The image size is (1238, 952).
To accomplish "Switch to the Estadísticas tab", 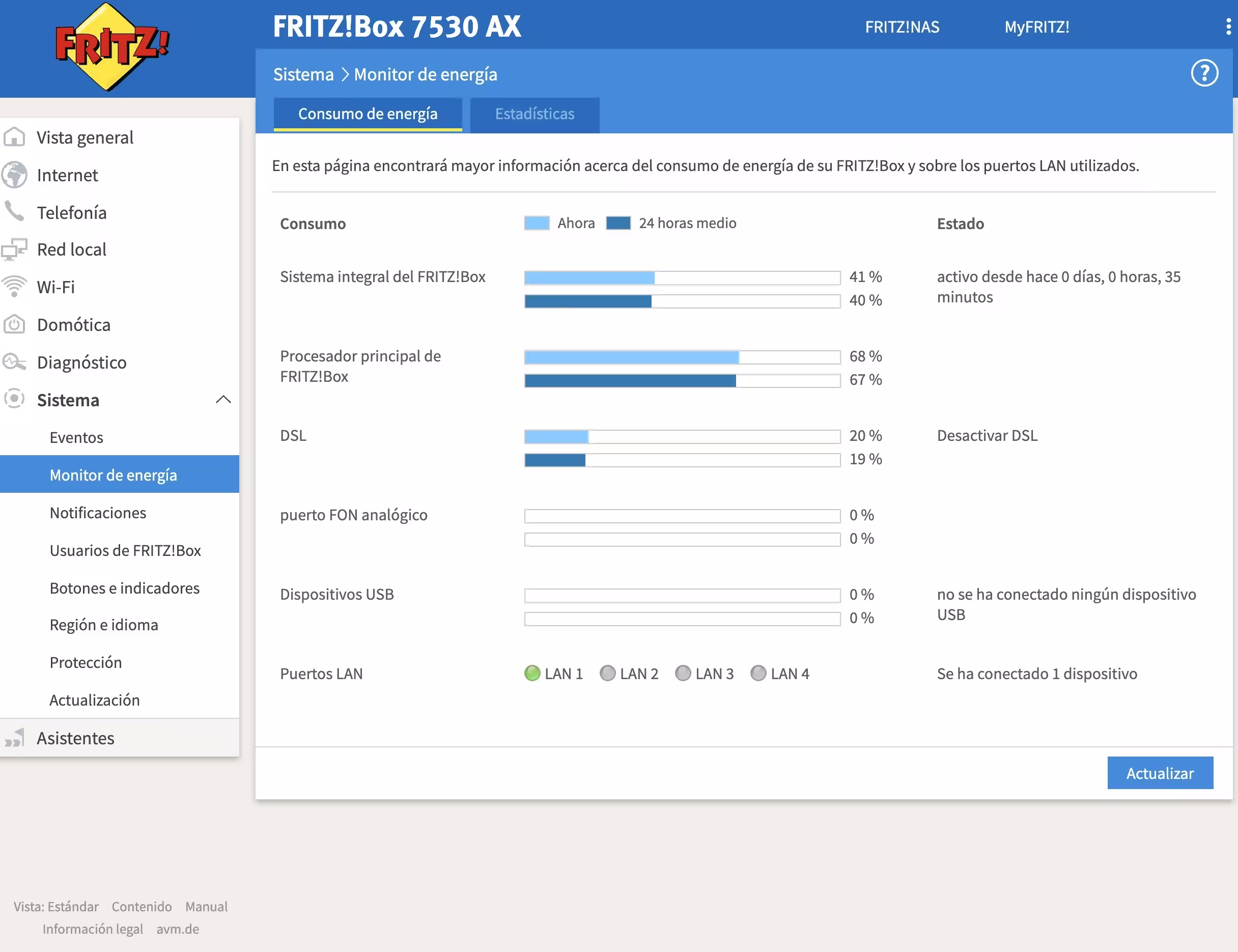I will pos(534,115).
